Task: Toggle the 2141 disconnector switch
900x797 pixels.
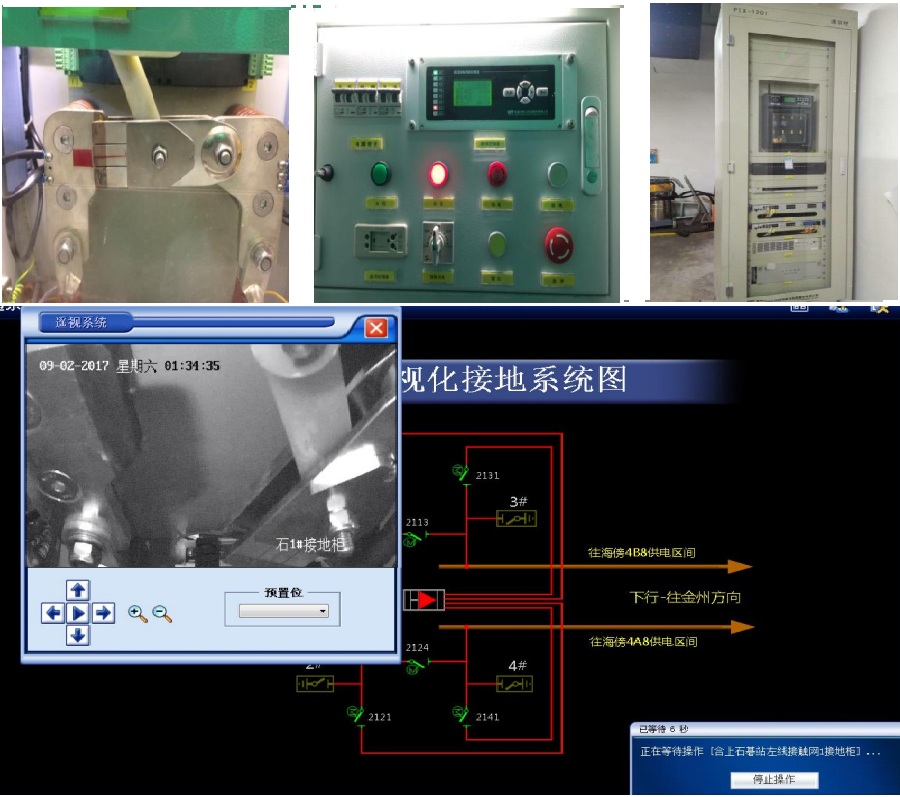Action: click(461, 714)
